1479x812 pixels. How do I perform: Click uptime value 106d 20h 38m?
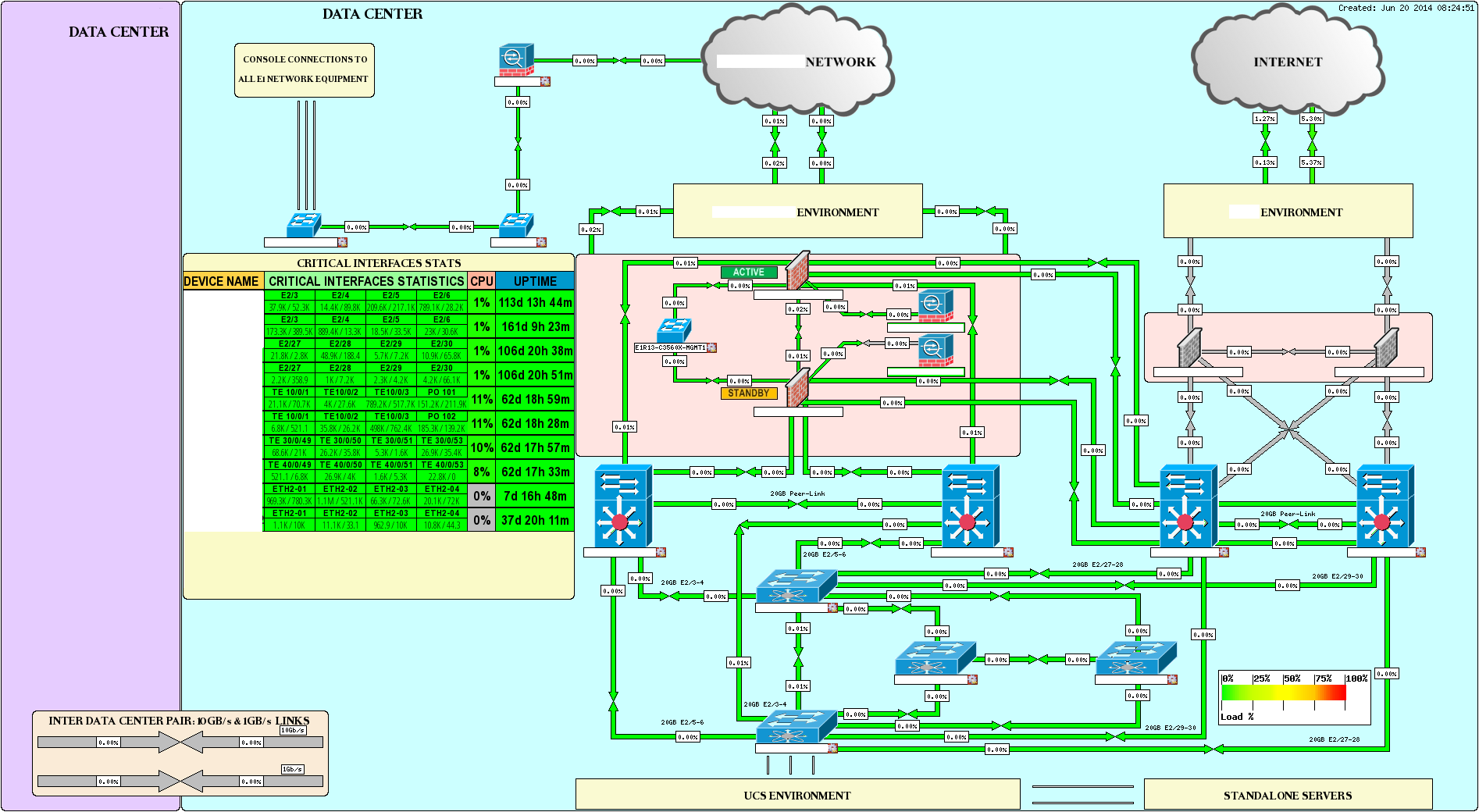click(x=535, y=351)
